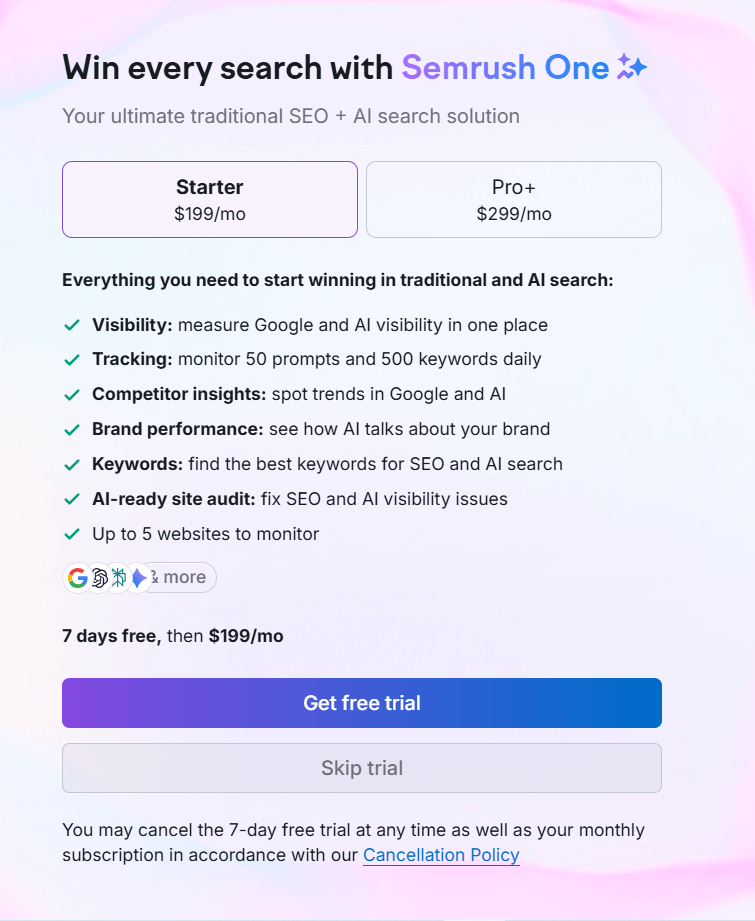The image size is (755, 921).
Task: Click checkmark next to Up to 5 websites
Action: 70,533
